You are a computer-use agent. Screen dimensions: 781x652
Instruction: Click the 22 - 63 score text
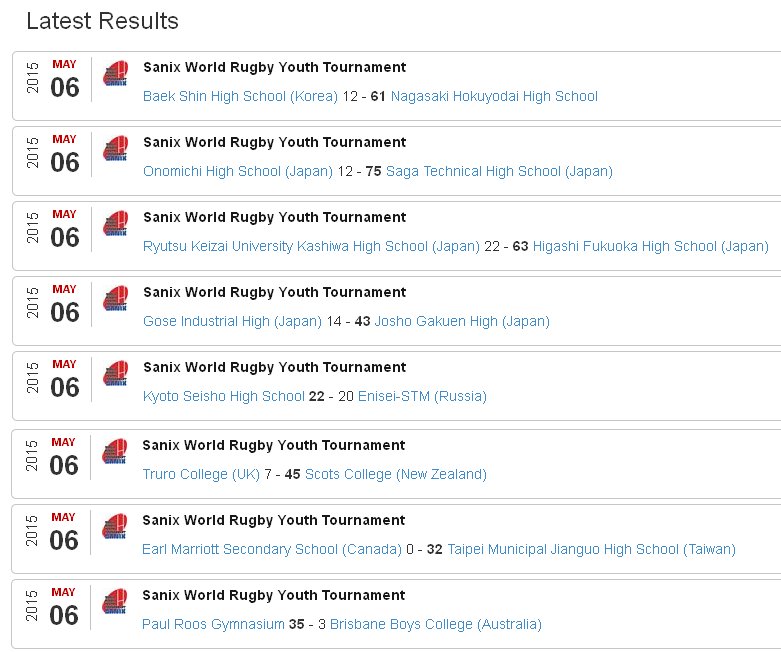point(506,247)
